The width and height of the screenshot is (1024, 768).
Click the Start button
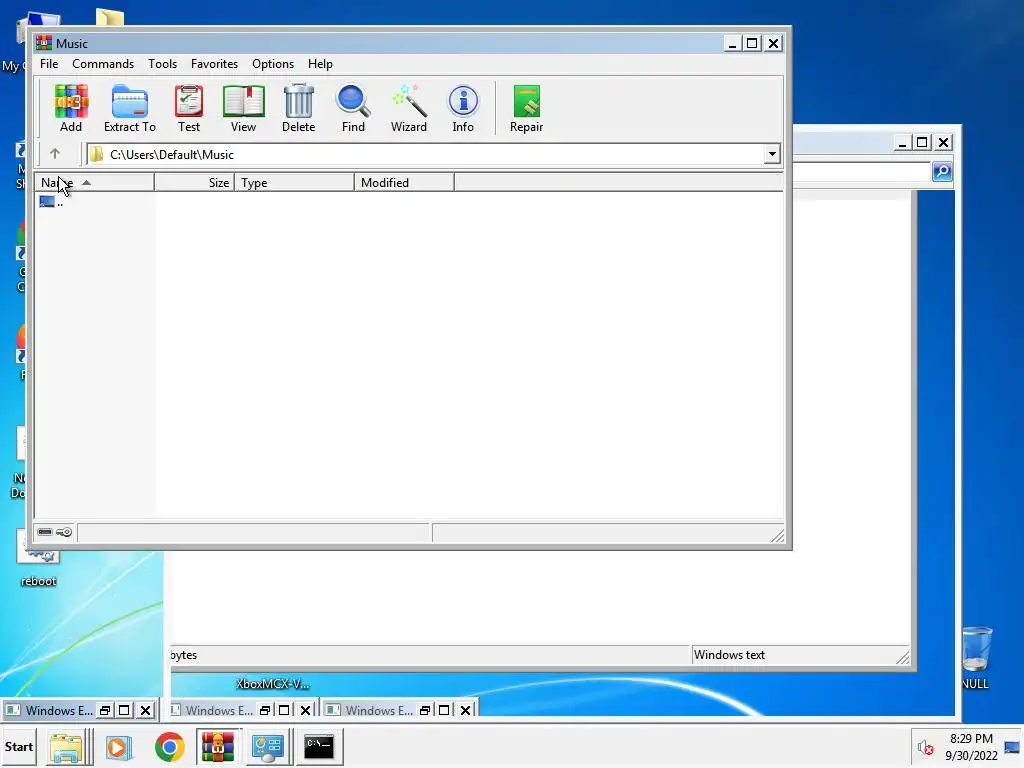pyautogui.click(x=19, y=746)
